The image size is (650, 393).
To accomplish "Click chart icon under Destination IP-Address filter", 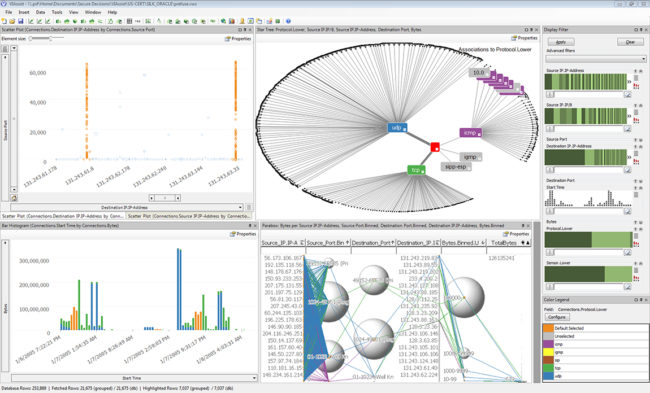I will point(627,170).
